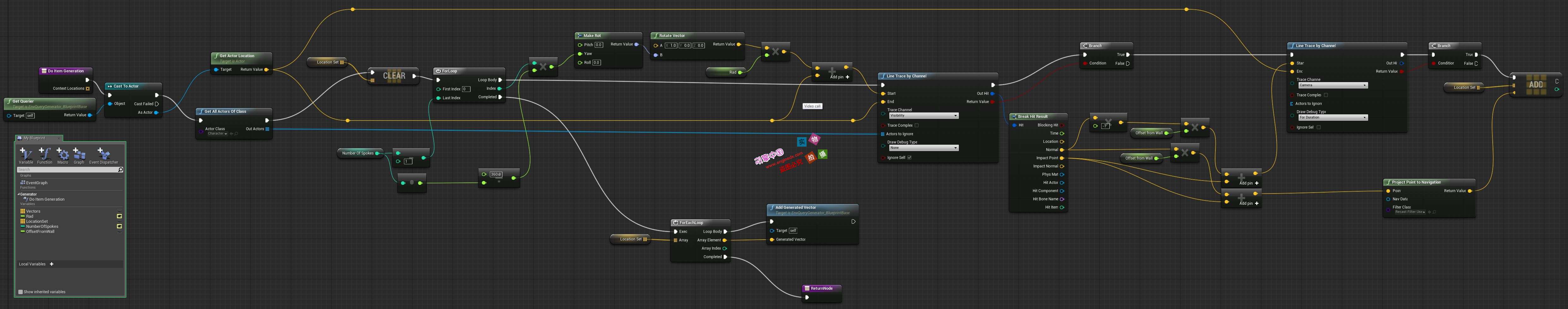Select the Make Rot node title

(592, 36)
